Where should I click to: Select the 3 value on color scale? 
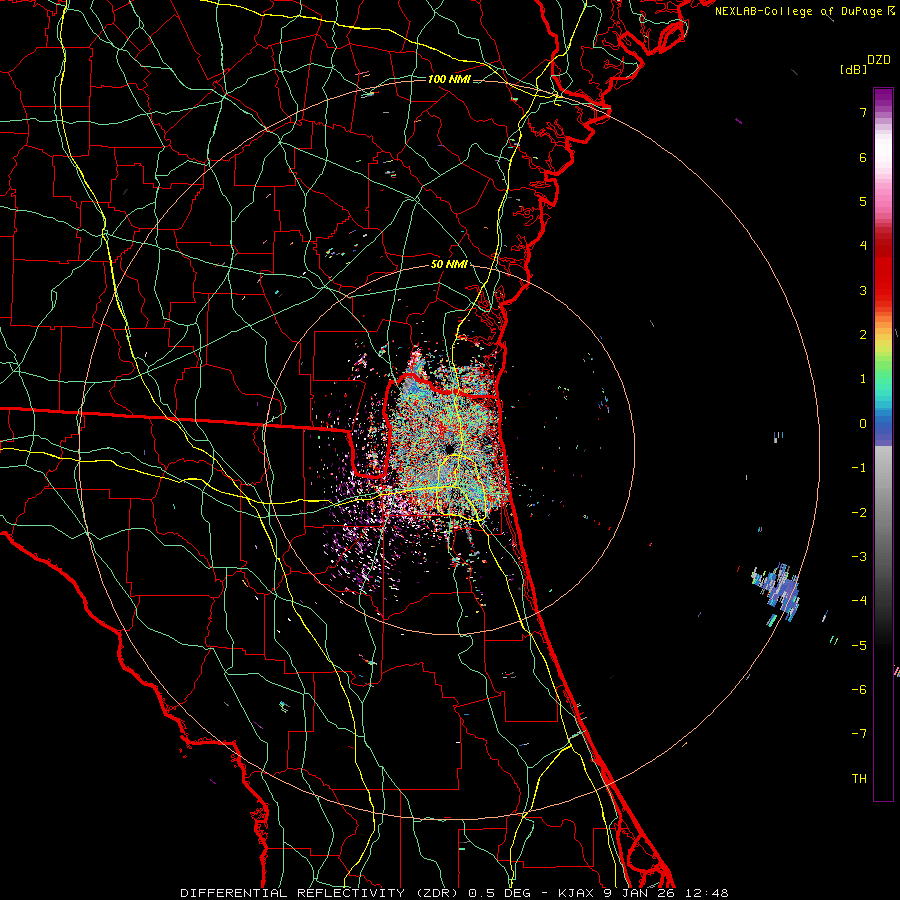863,290
